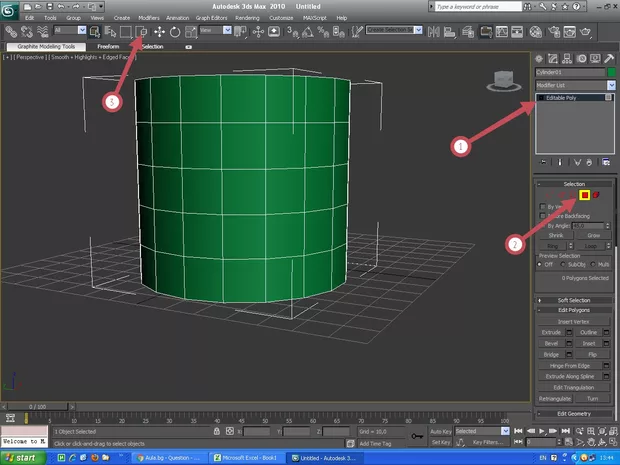Image resolution: width=620 pixels, height=465 pixels.
Task: Select the Polygon sub-object level icon
Action: point(585,195)
